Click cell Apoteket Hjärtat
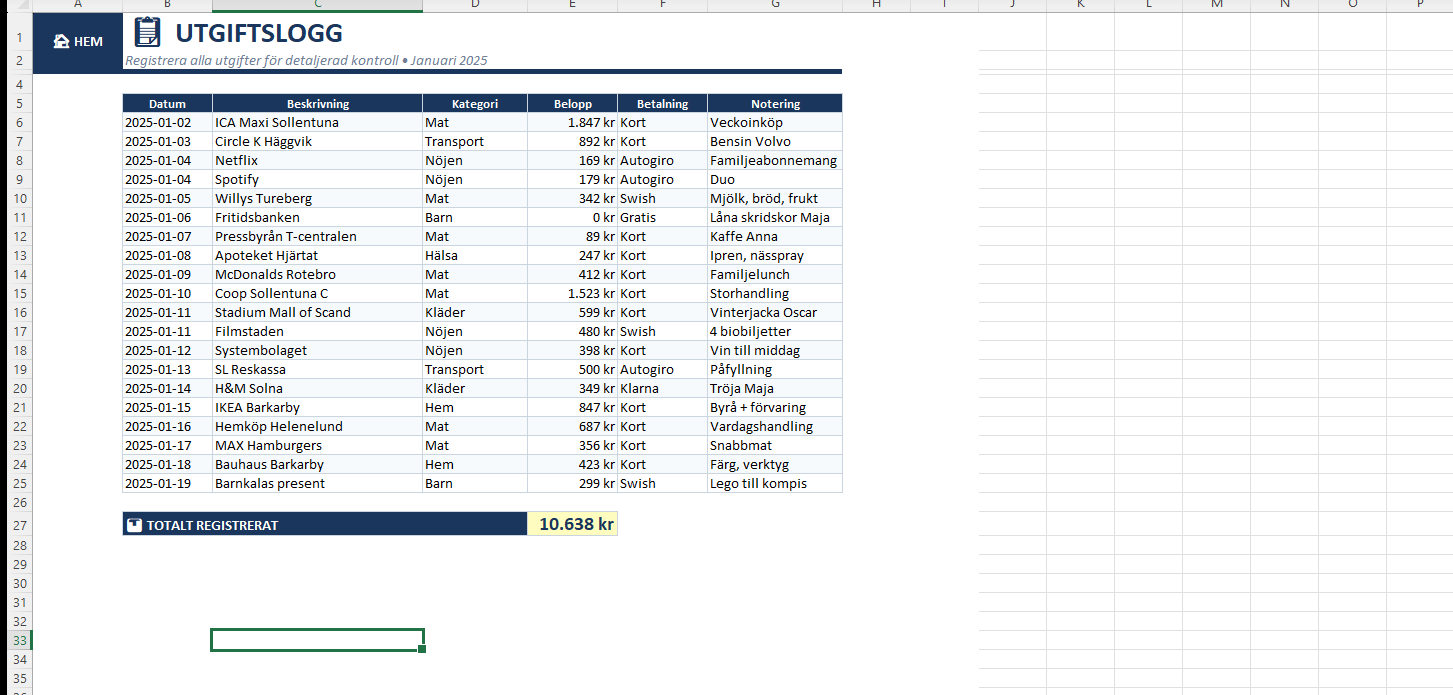Image resolution: width=1453 pixels, height=695 pixels. click(x=317, y=255)
